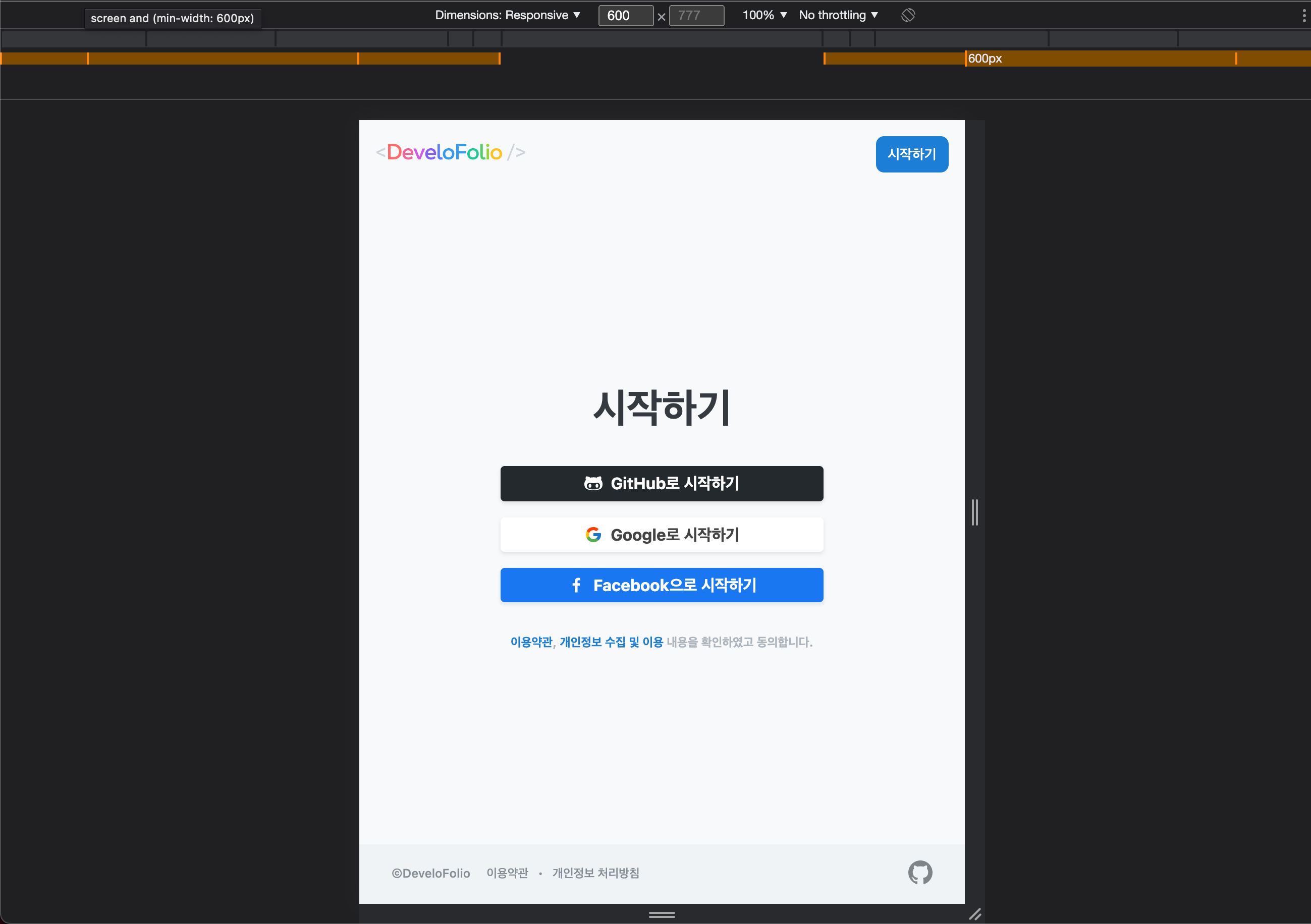The image size is (1311, 924).
Task: Open the footer GitHub icon link
Action: [x=920, y=872]
